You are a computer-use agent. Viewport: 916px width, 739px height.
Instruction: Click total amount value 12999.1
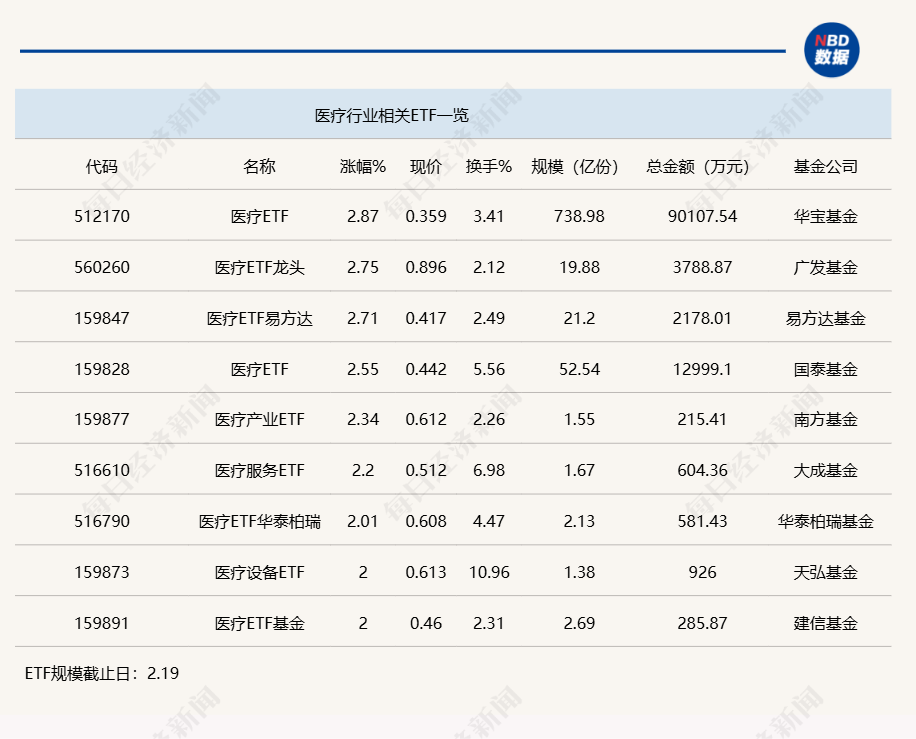[702, 369]
